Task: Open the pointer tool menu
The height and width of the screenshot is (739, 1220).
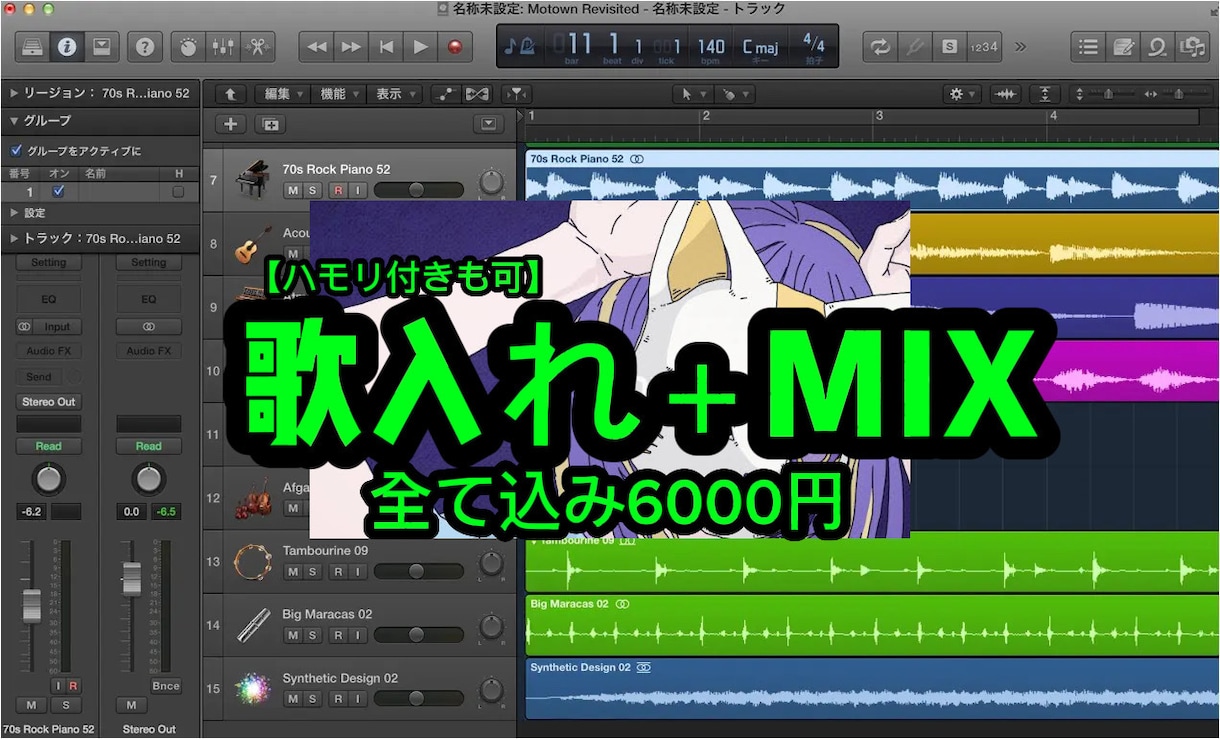Action: tap(693, 94)
